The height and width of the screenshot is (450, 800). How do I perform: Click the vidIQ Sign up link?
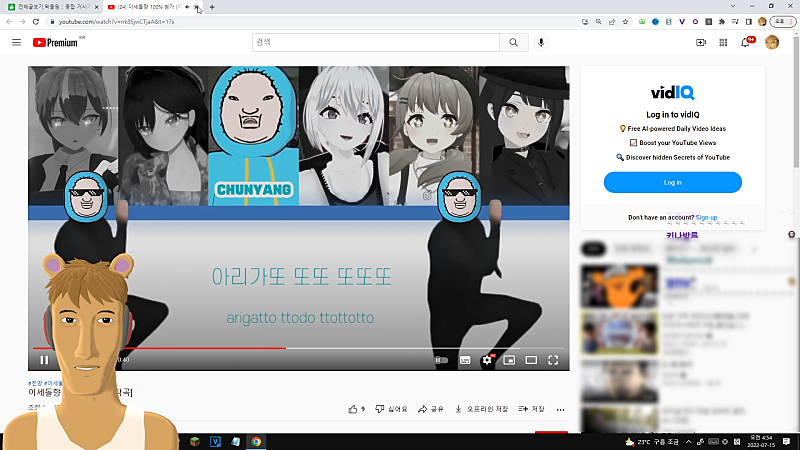706,217
